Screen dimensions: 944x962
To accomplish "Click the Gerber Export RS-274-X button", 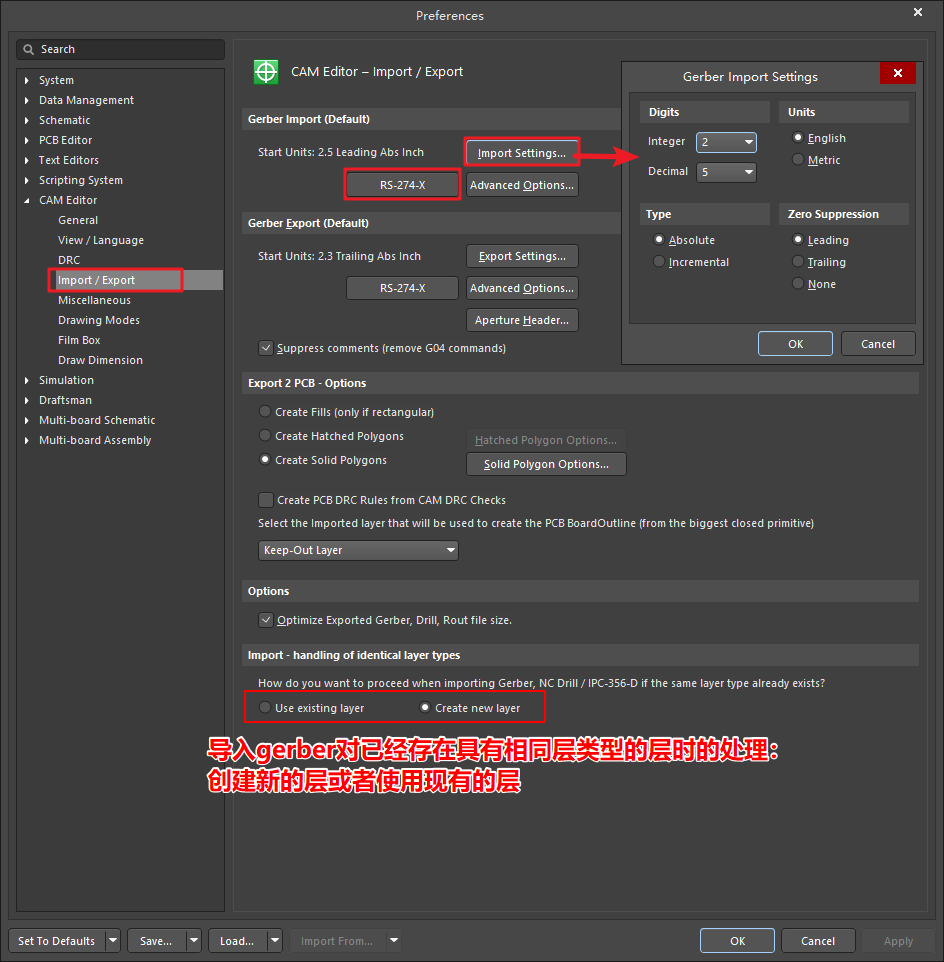I will pos(402,288).
